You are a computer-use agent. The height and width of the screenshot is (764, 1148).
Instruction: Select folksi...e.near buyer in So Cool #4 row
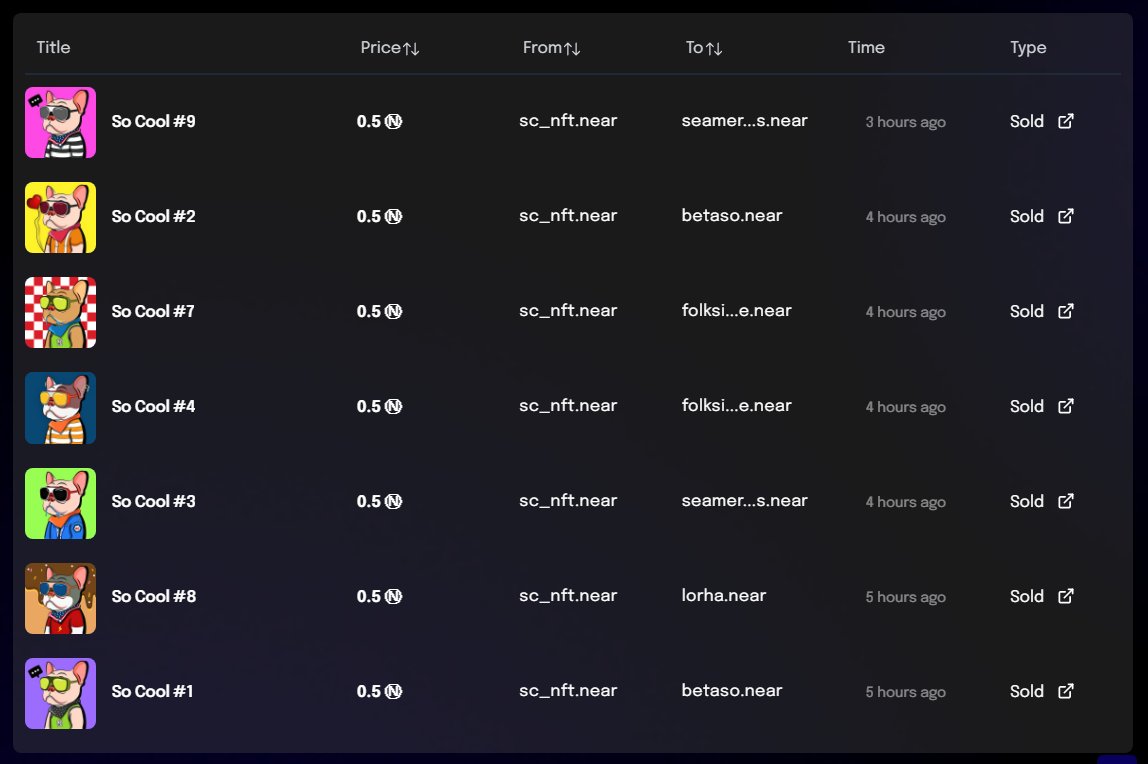pos(736,405)
